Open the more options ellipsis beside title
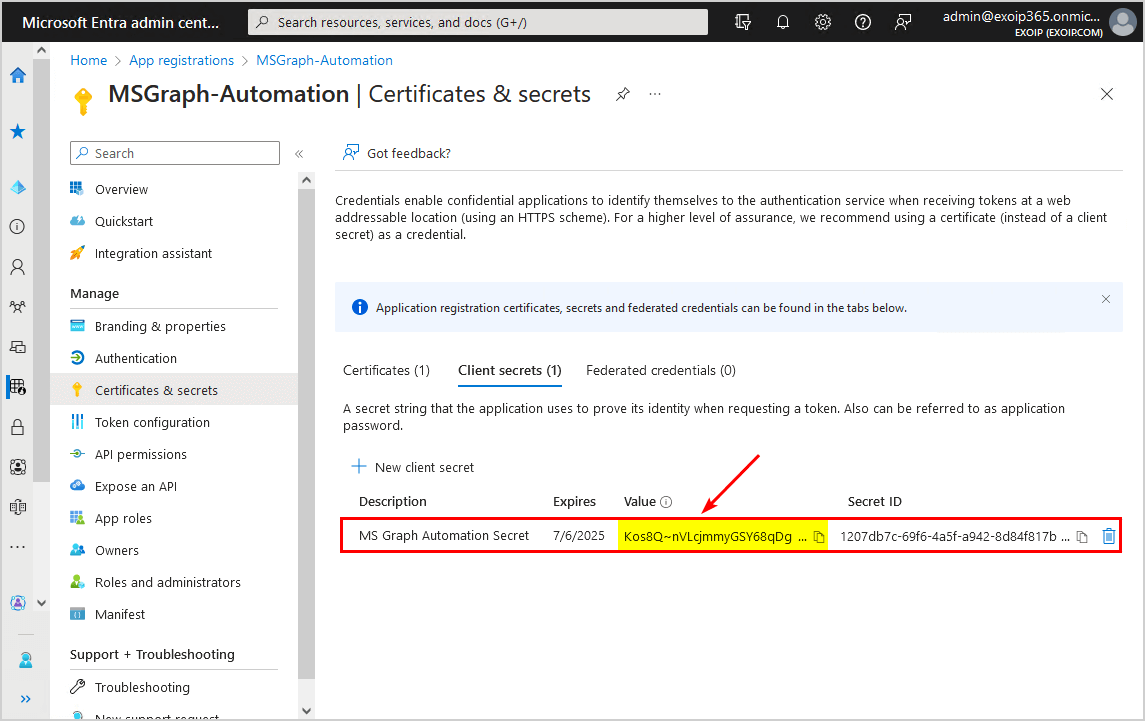This screenshot has width=1145, height=721. (x=655, y=94)
